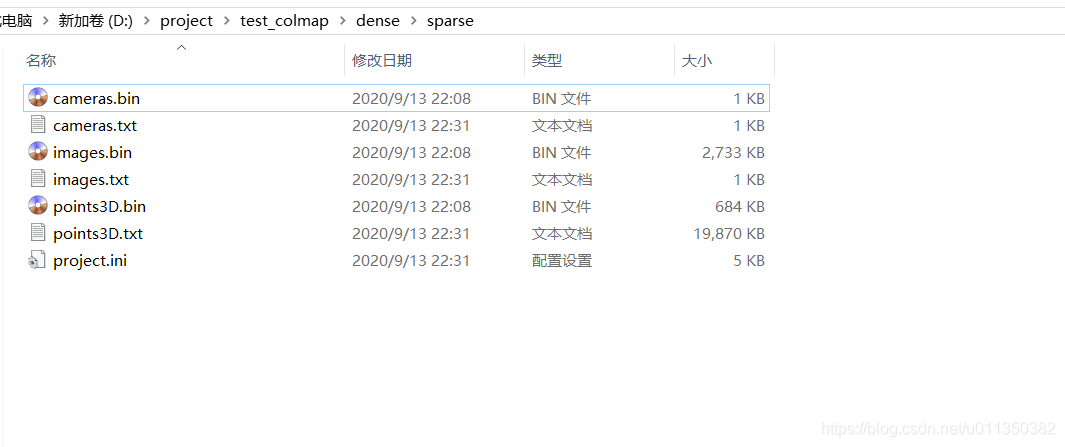This screenshot has width=1065, height=447.
Task: Click the points3D.txt file name
Action: [98, 234]
